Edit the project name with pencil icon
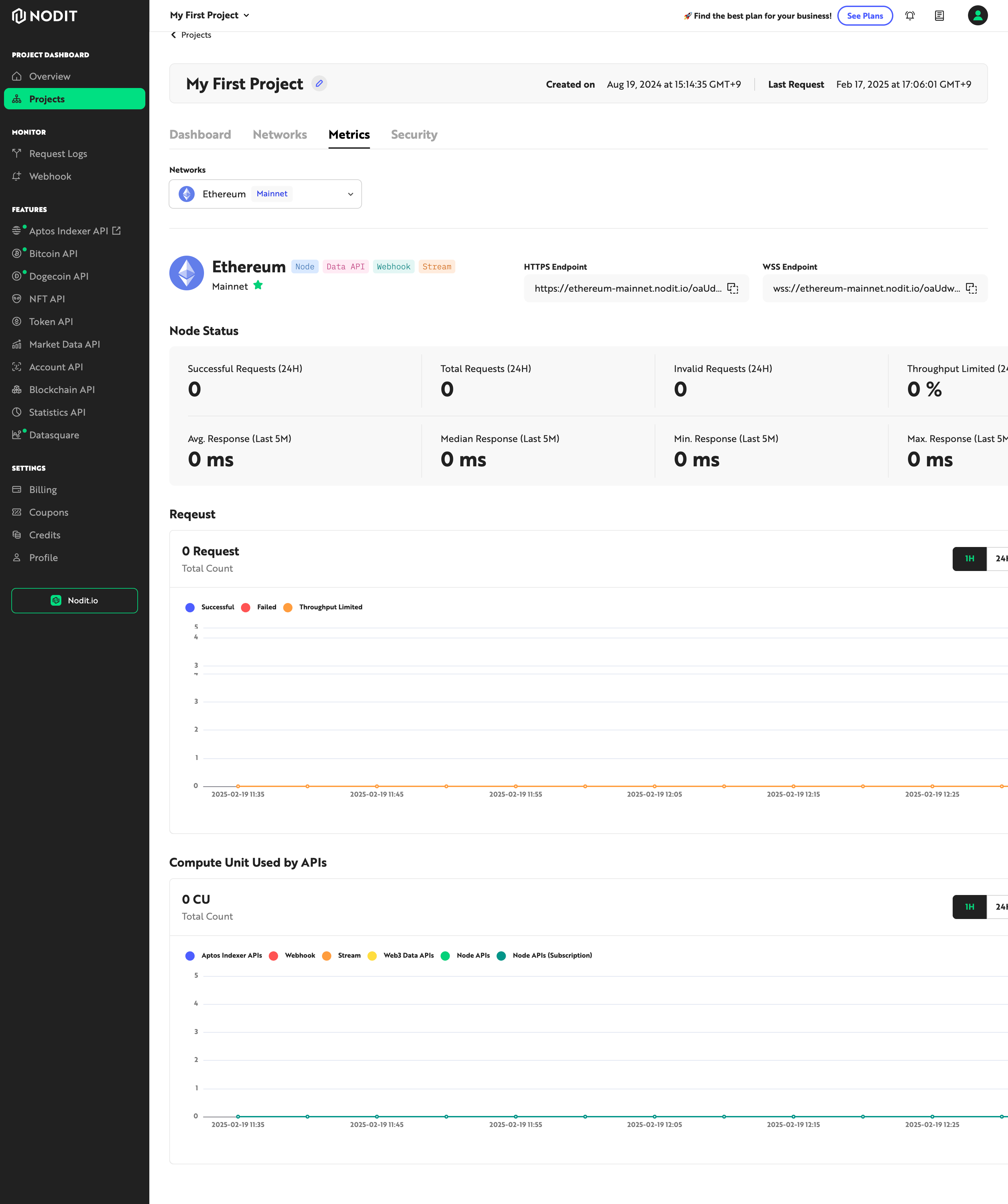This screenshot has height=1204, width=1008. point(319,84)
